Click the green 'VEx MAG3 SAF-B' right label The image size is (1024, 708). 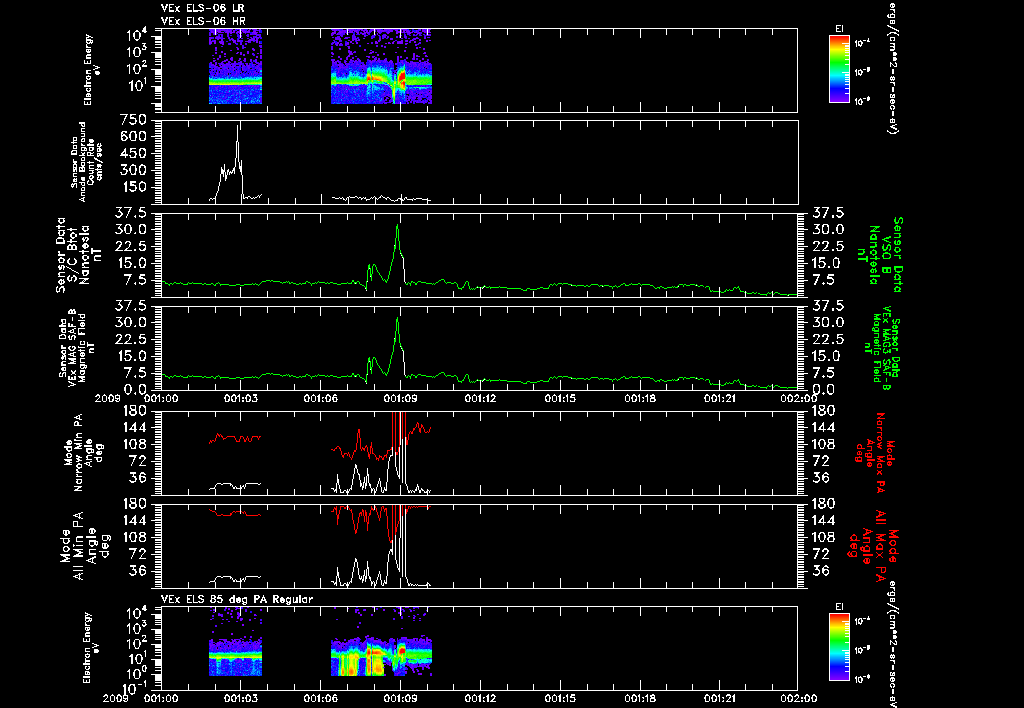coord(881,348)
